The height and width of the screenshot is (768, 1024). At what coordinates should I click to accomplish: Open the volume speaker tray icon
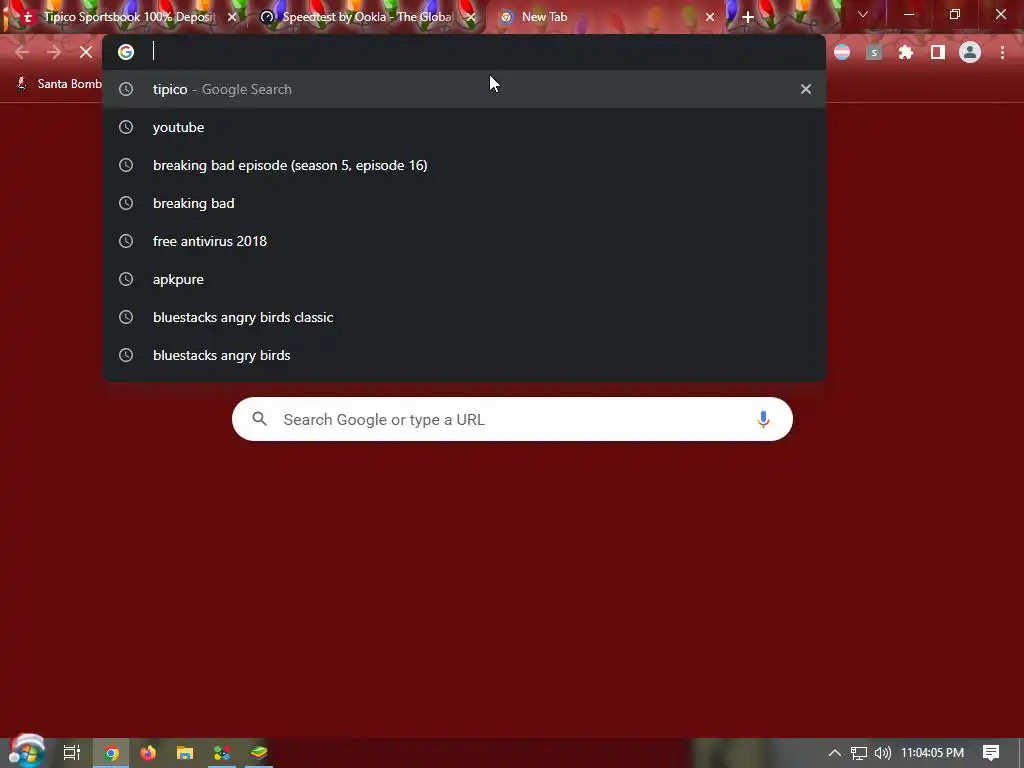click(x=882, y=753)
